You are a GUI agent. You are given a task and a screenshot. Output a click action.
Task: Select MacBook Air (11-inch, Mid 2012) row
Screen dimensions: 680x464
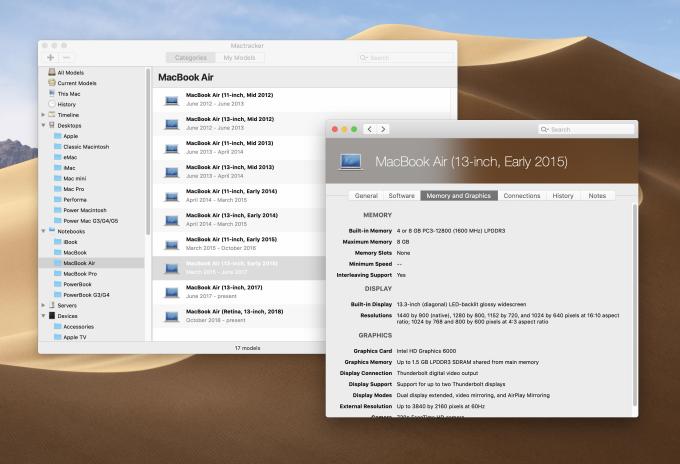[304, 99]
